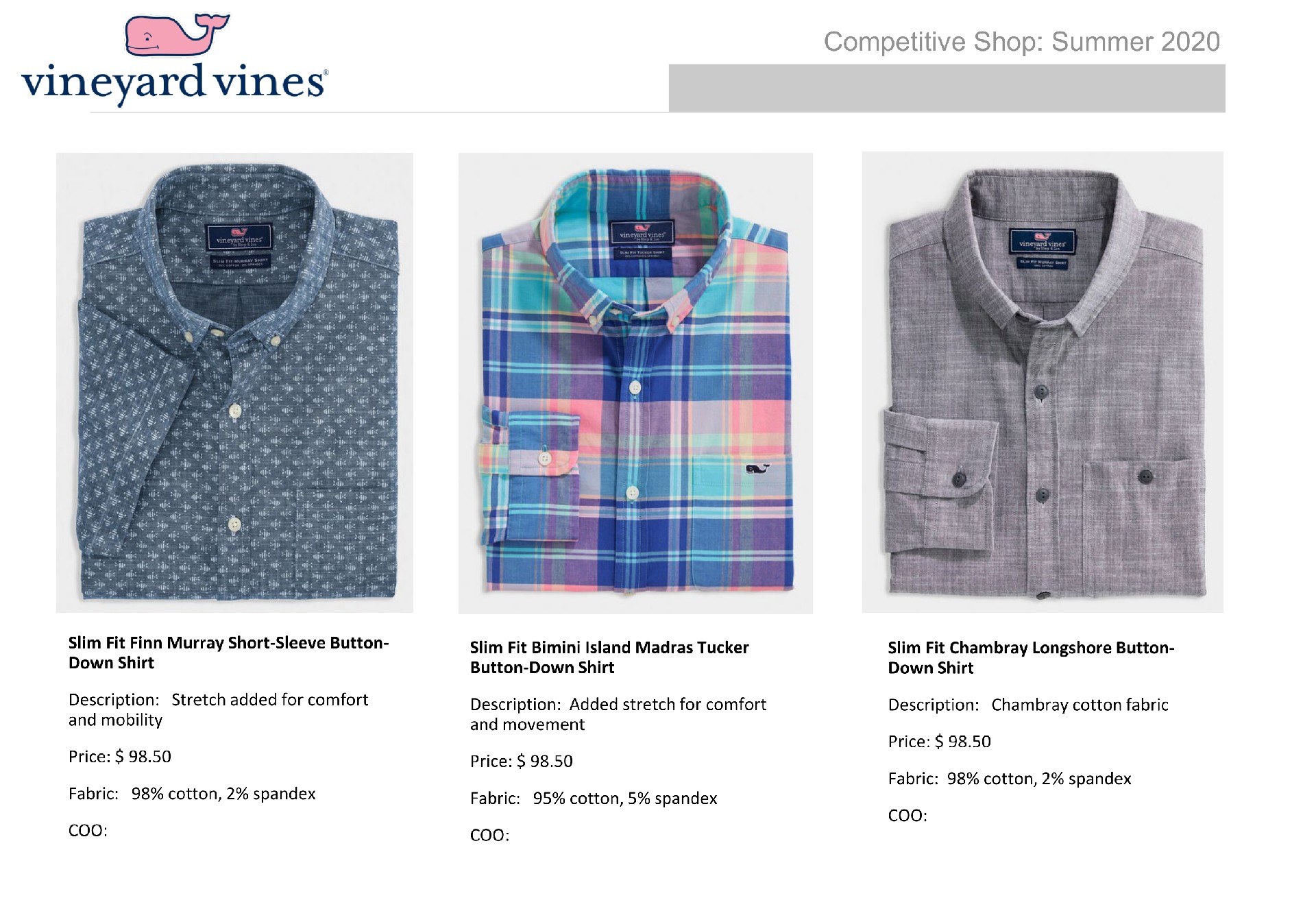Click the Slim Fit Bimini Island Madras Tucker title
The width and height of the screenshot is (1316, 911).
[x=609, y=657]
